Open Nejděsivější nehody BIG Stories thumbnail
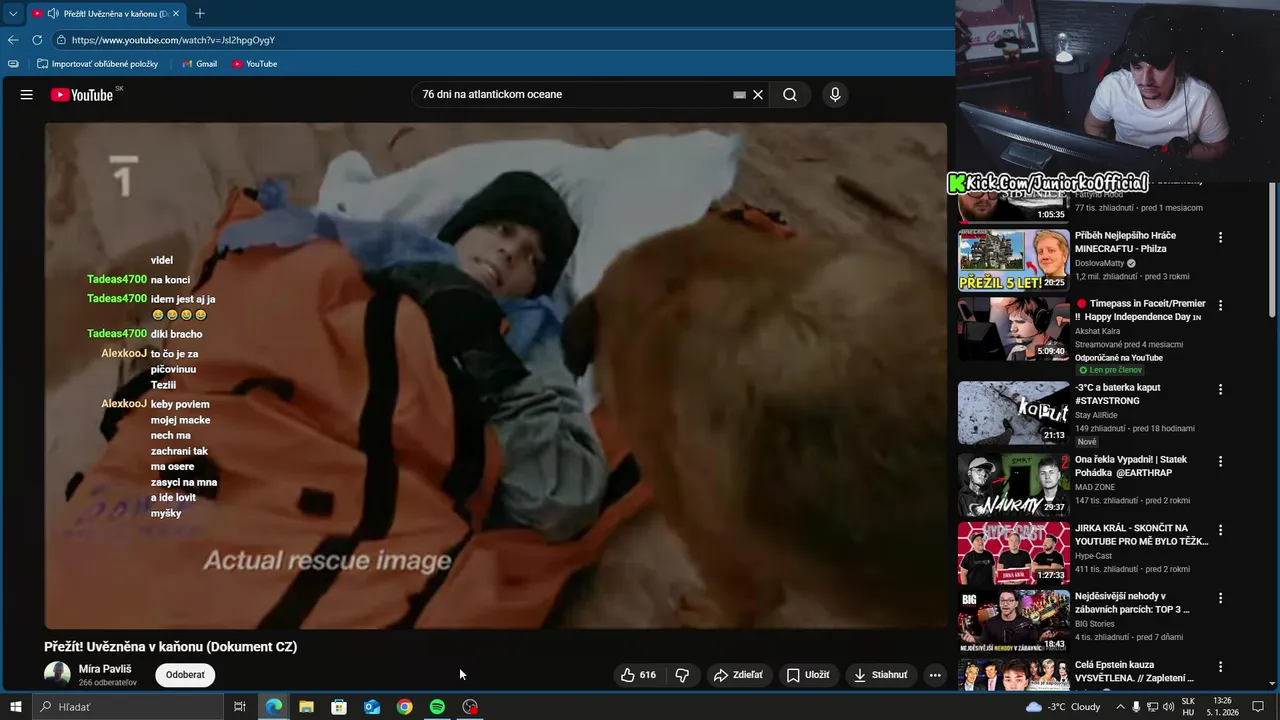This screenshot has width=1280, height=720. 1013,620
